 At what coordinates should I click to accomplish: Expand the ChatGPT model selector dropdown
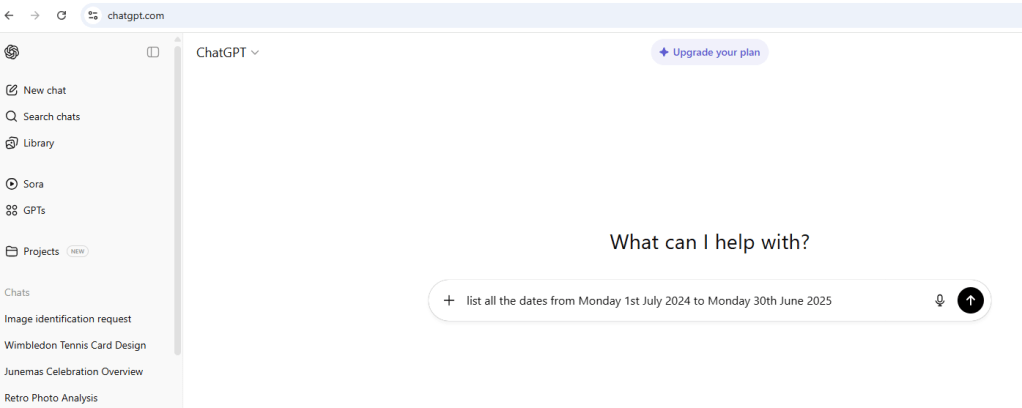[227, 52]
